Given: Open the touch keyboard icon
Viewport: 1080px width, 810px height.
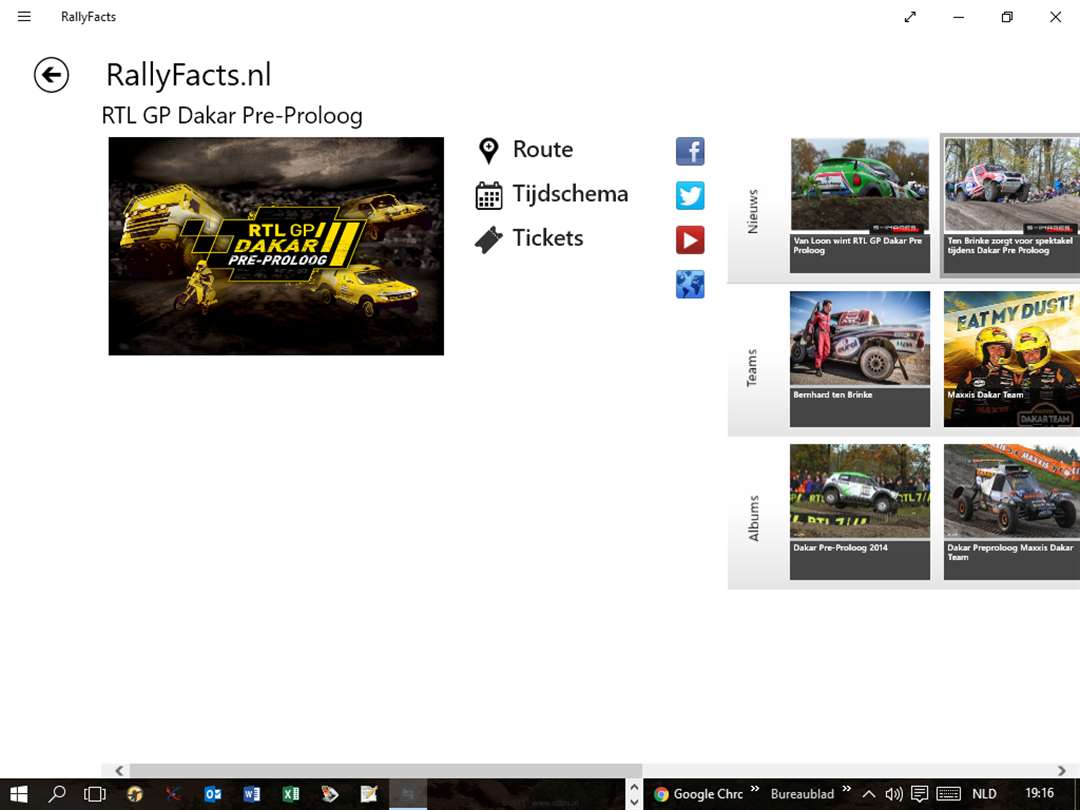Looking at the screenshot, I should (949, 794).
